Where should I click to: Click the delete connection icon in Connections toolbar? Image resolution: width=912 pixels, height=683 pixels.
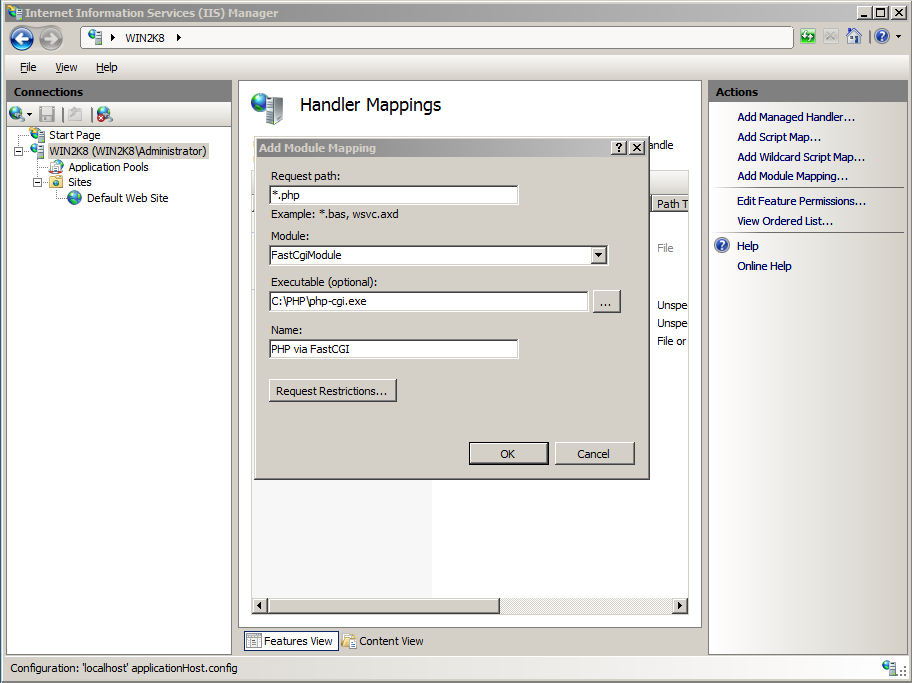[104, 114]
